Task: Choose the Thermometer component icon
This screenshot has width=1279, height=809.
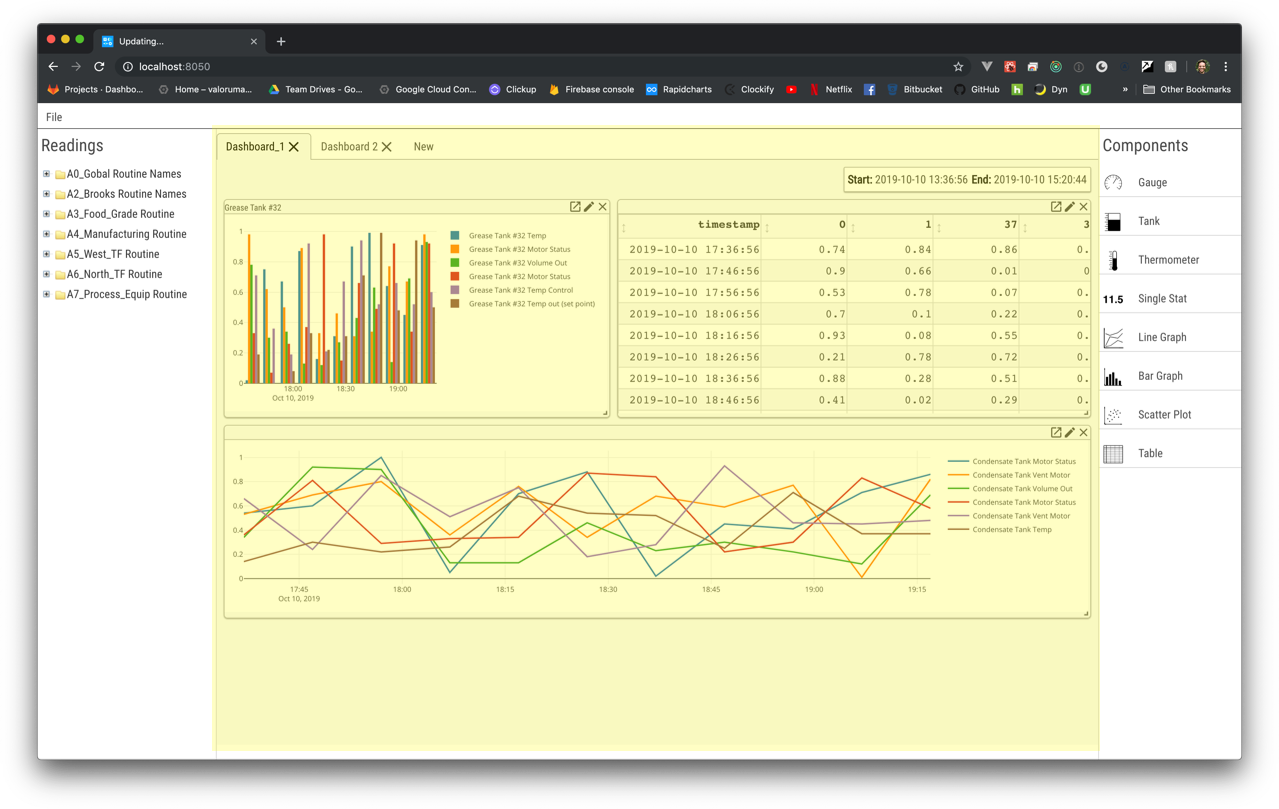Action: coord(1113,260)
